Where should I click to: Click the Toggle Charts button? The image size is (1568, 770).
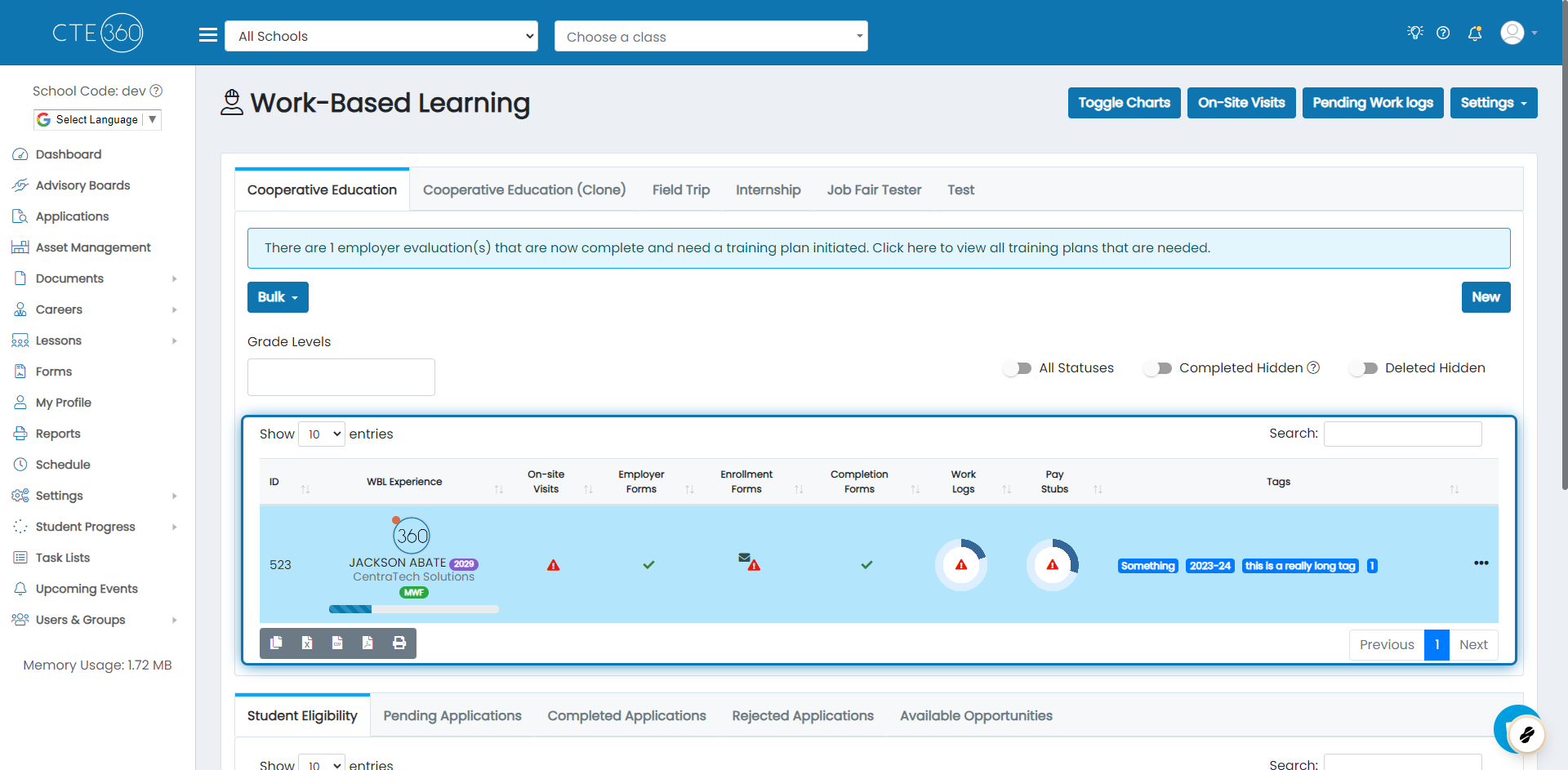point(1124,103)
